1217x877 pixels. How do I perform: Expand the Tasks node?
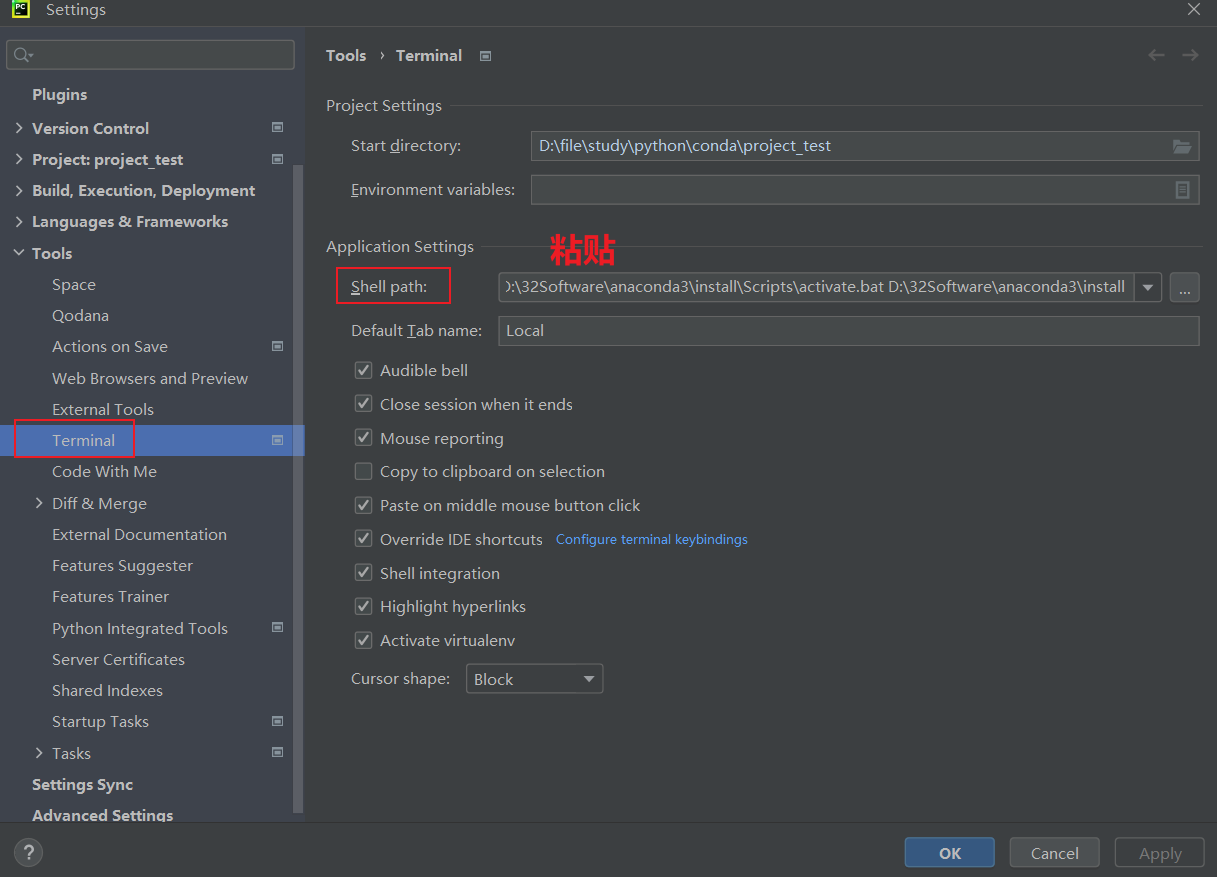[39, 753]
